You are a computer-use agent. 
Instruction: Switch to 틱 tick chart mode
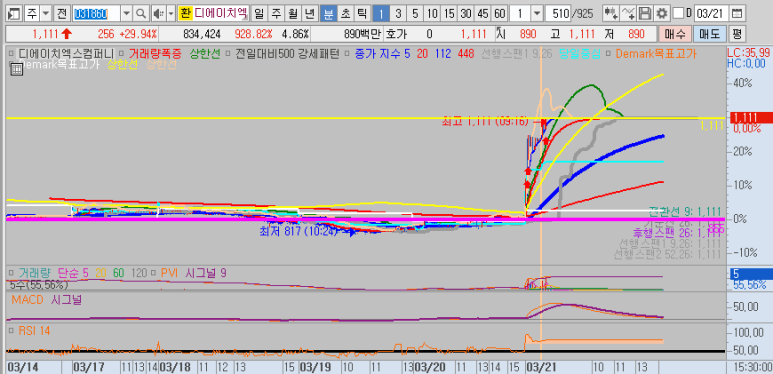[361, 13]
